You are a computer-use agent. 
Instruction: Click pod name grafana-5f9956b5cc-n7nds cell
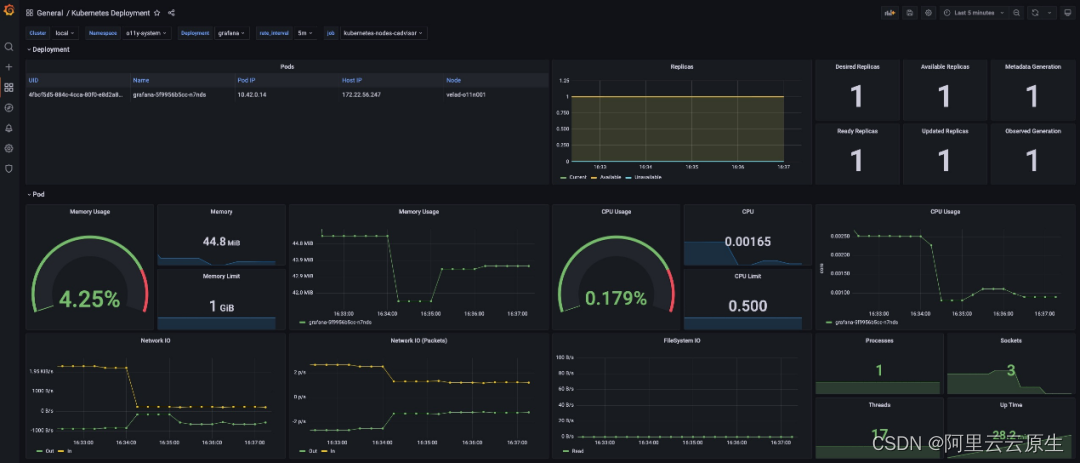[x=169, y=94]
